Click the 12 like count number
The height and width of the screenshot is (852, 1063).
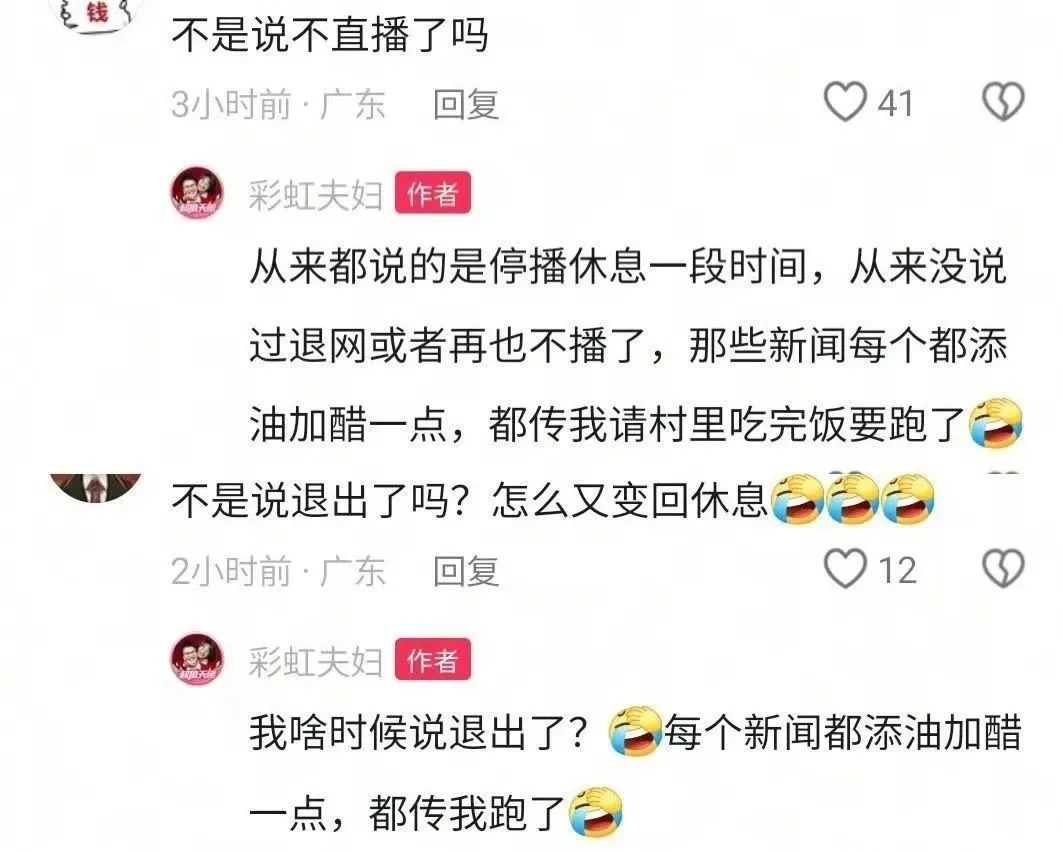(898, 569)
